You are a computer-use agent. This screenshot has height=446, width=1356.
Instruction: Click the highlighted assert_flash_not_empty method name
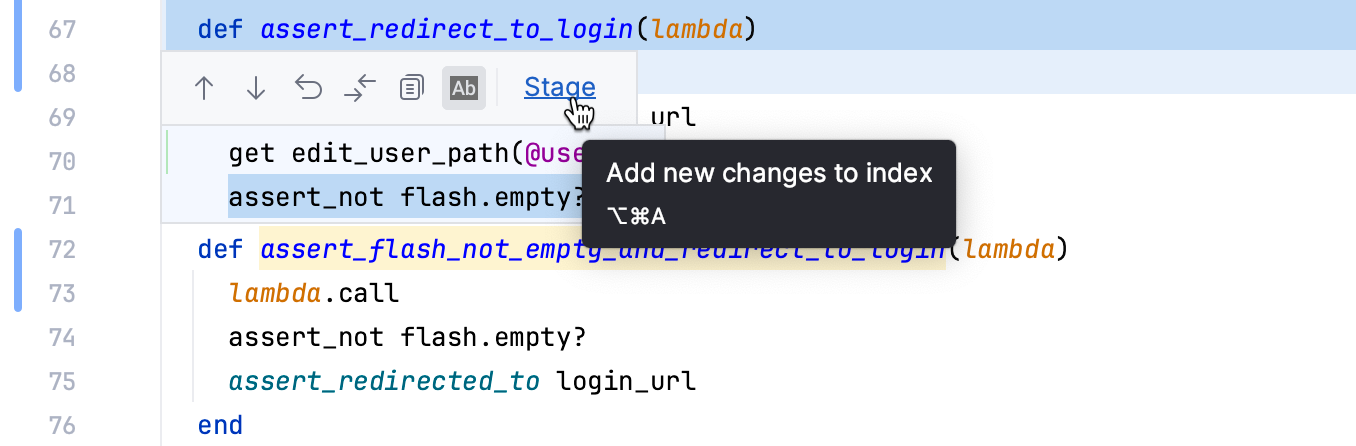pos(602,249)
